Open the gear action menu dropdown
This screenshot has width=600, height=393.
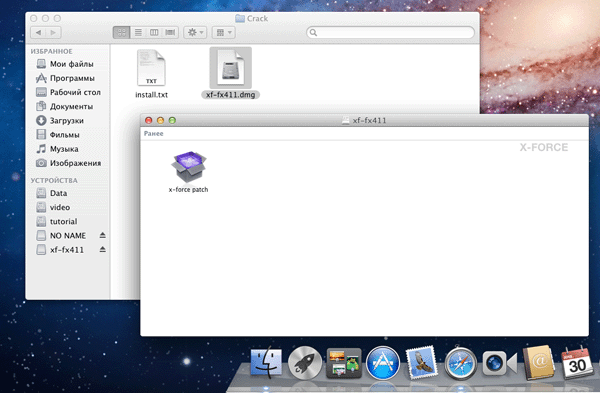195,33
